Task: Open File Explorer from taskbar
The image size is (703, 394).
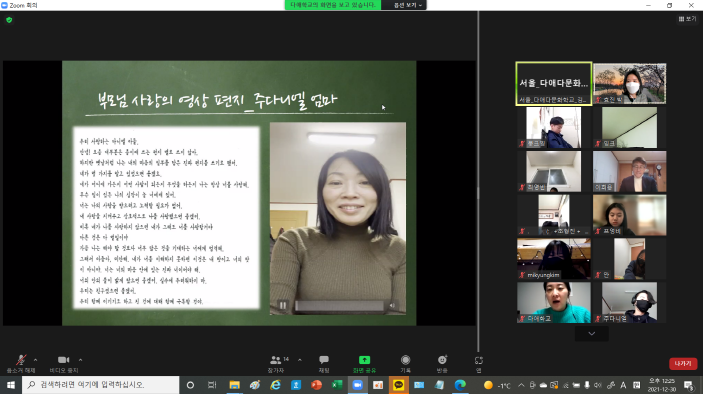Action: [x=234, y=385]
